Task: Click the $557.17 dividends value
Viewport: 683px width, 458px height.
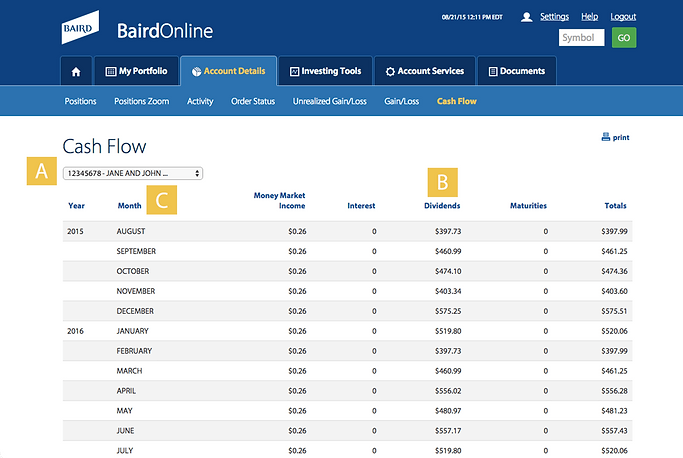Action: (448, 431)
